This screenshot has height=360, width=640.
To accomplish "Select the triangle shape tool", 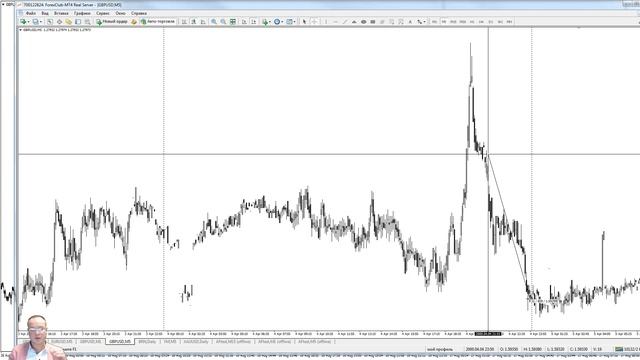I will click(354, 22).
